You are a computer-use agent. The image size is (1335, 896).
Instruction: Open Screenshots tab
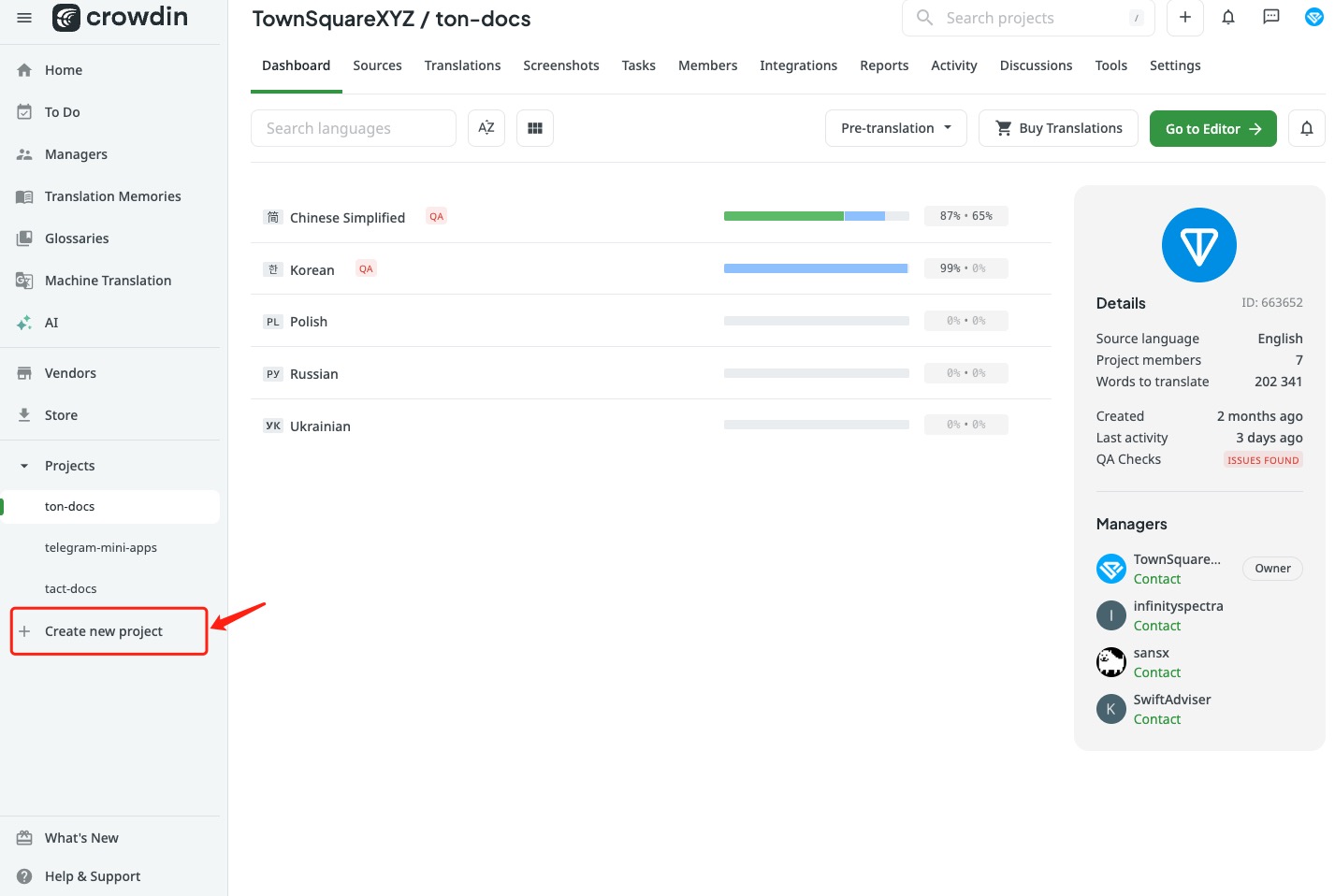pos(561,65)
